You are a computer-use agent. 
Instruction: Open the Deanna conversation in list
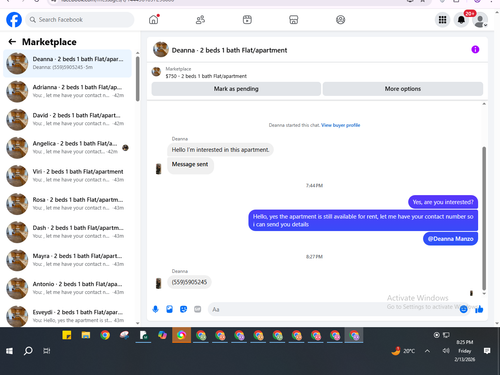[67, 63]
